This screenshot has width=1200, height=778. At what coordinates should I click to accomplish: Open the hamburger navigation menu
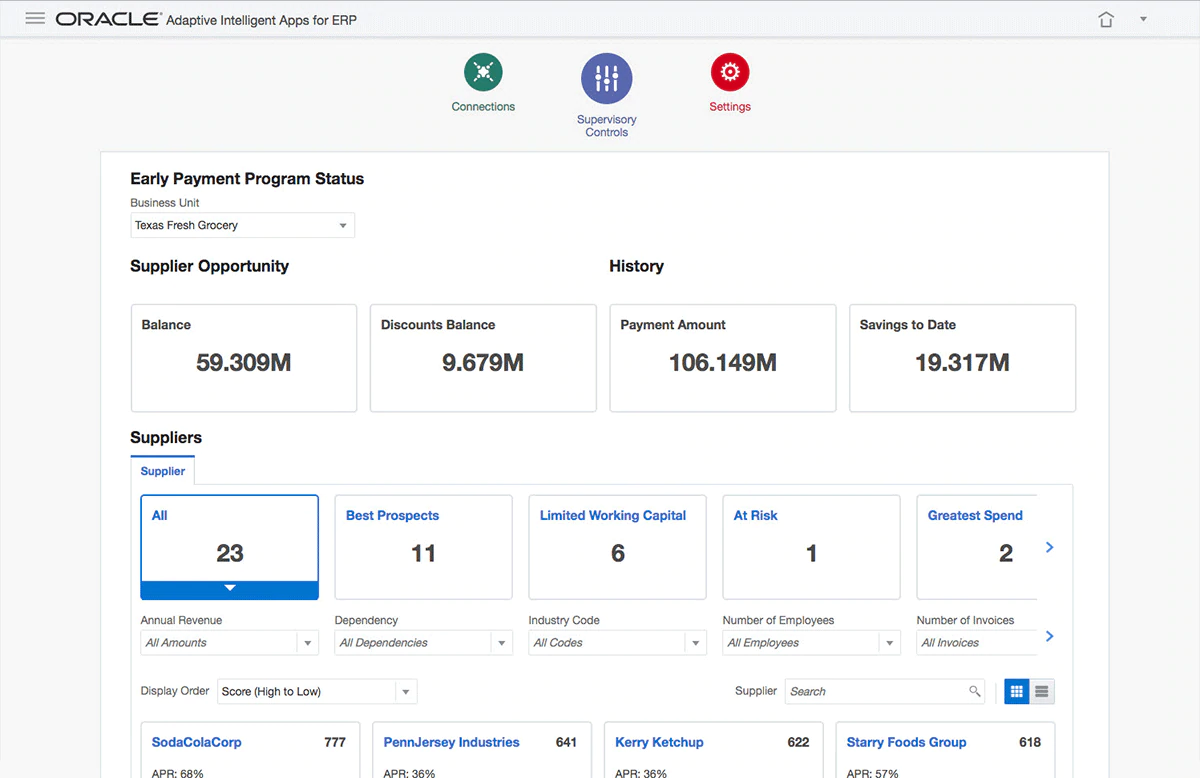(x=35, y=19)
